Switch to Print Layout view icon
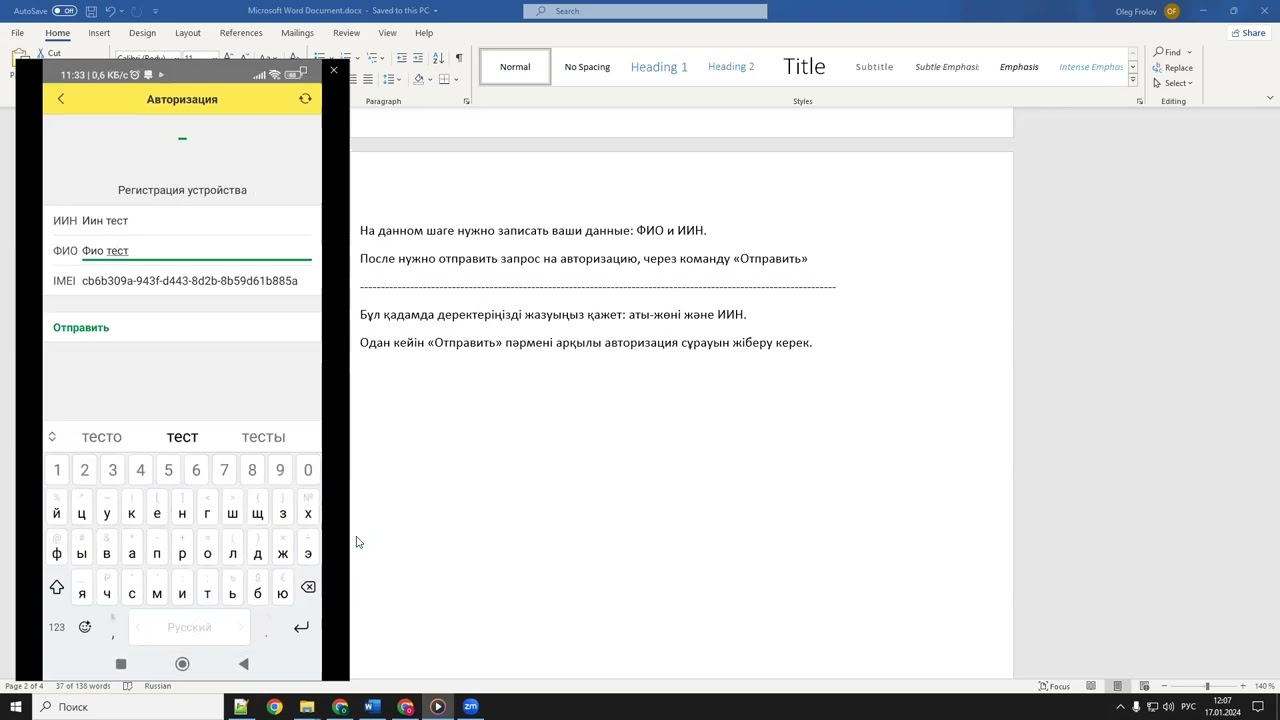 1117,686
